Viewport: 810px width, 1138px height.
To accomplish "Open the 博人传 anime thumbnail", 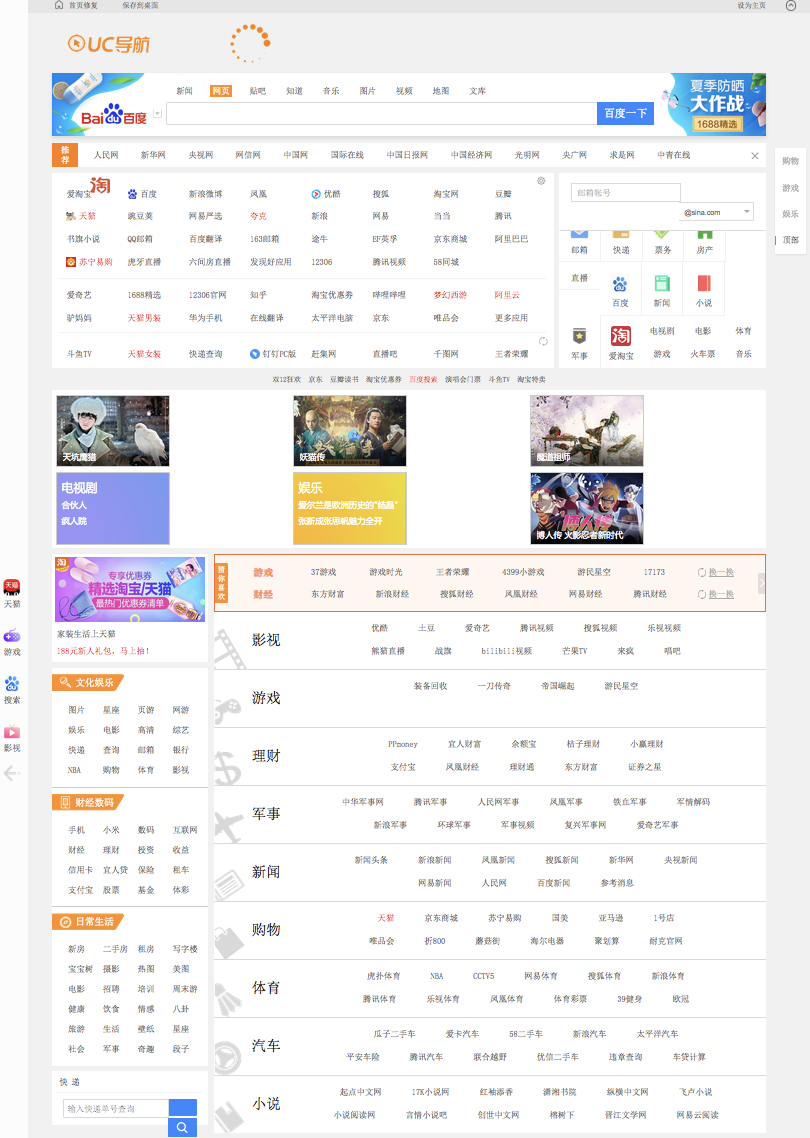I will pos(586,508).
